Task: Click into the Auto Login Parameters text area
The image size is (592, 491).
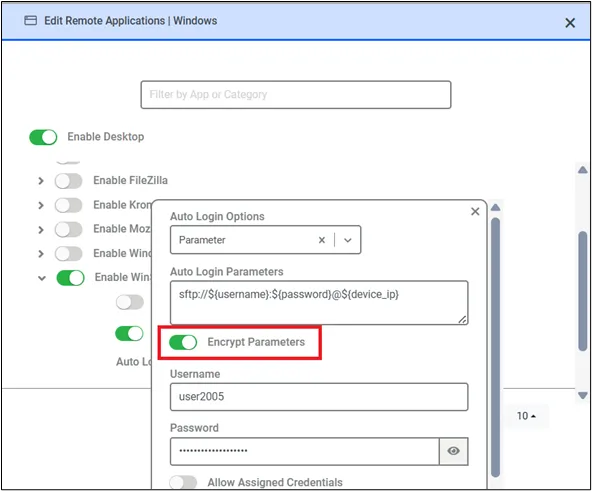Action: pyautogui.click(x=319, y=303)
